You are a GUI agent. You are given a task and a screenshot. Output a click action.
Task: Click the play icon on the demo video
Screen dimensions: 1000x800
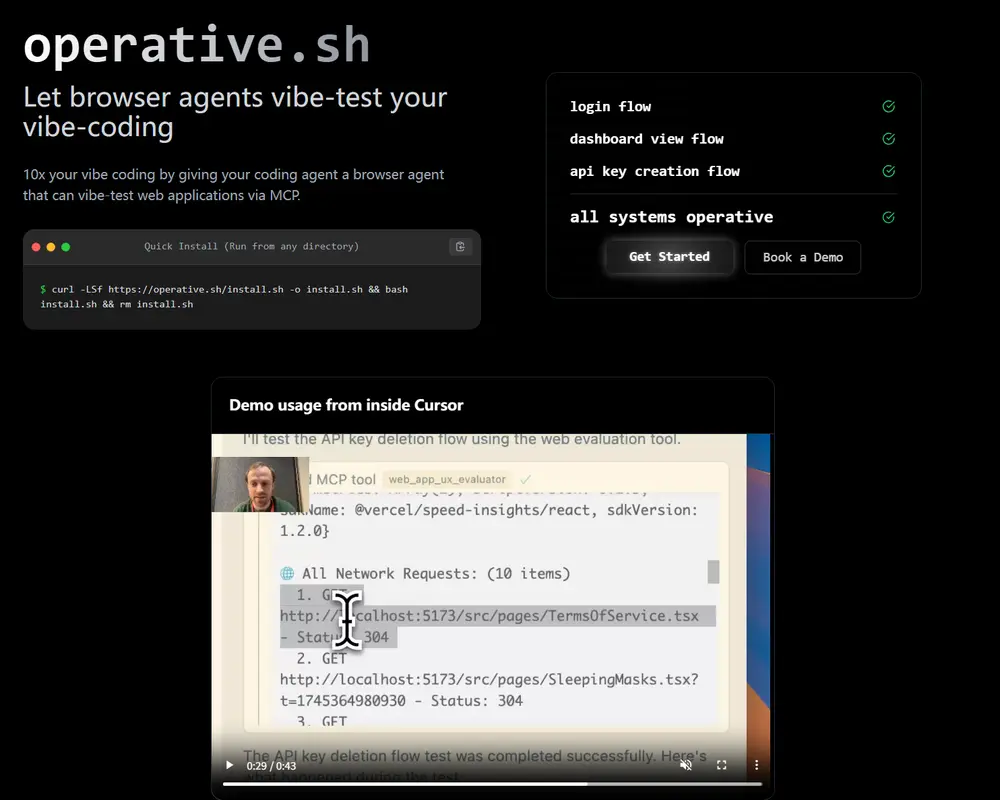click(x=228, y=764)
